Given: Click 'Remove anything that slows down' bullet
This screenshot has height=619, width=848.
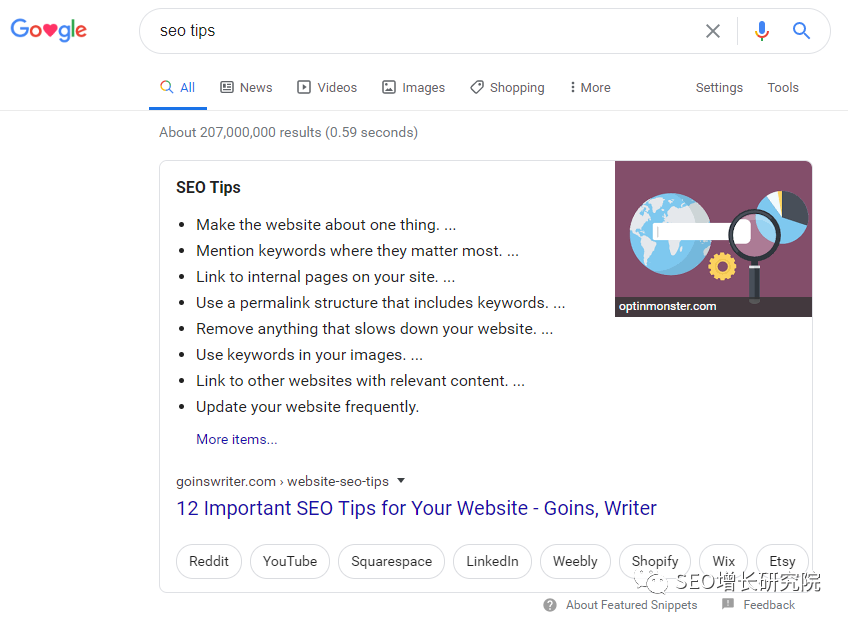Looking at the screenshot, I should coord(375,329).
